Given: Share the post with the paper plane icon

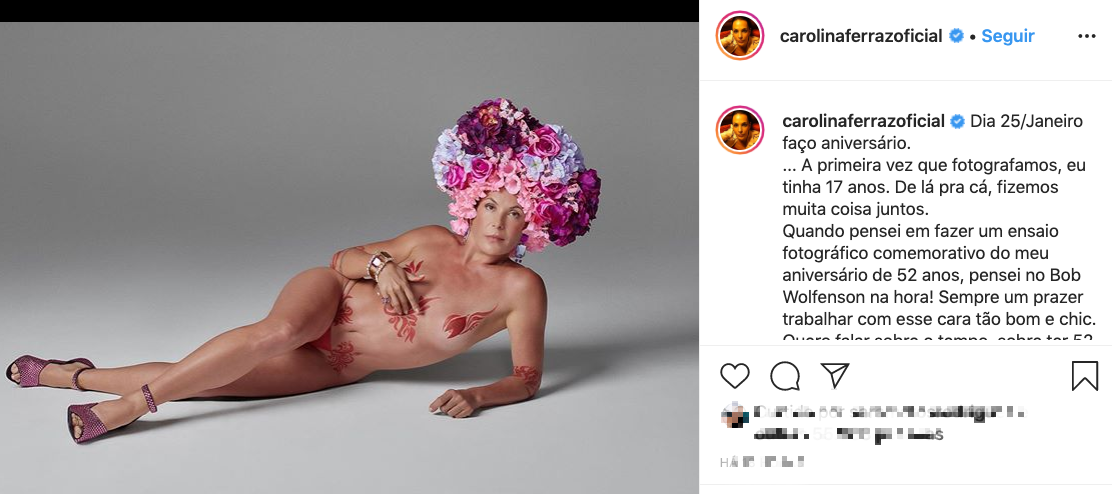Looking at the screenshot, I should [x=834, y=376].
